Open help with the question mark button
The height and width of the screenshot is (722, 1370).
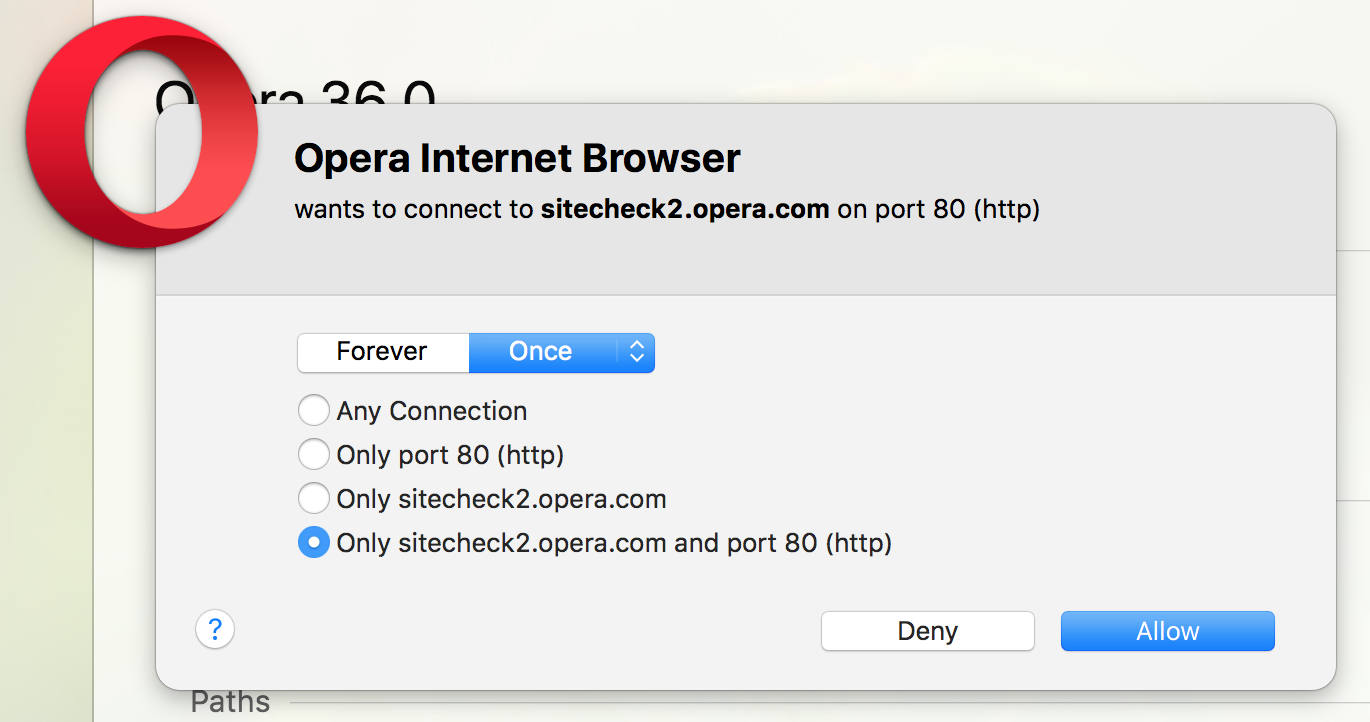[x=215, y=630]
